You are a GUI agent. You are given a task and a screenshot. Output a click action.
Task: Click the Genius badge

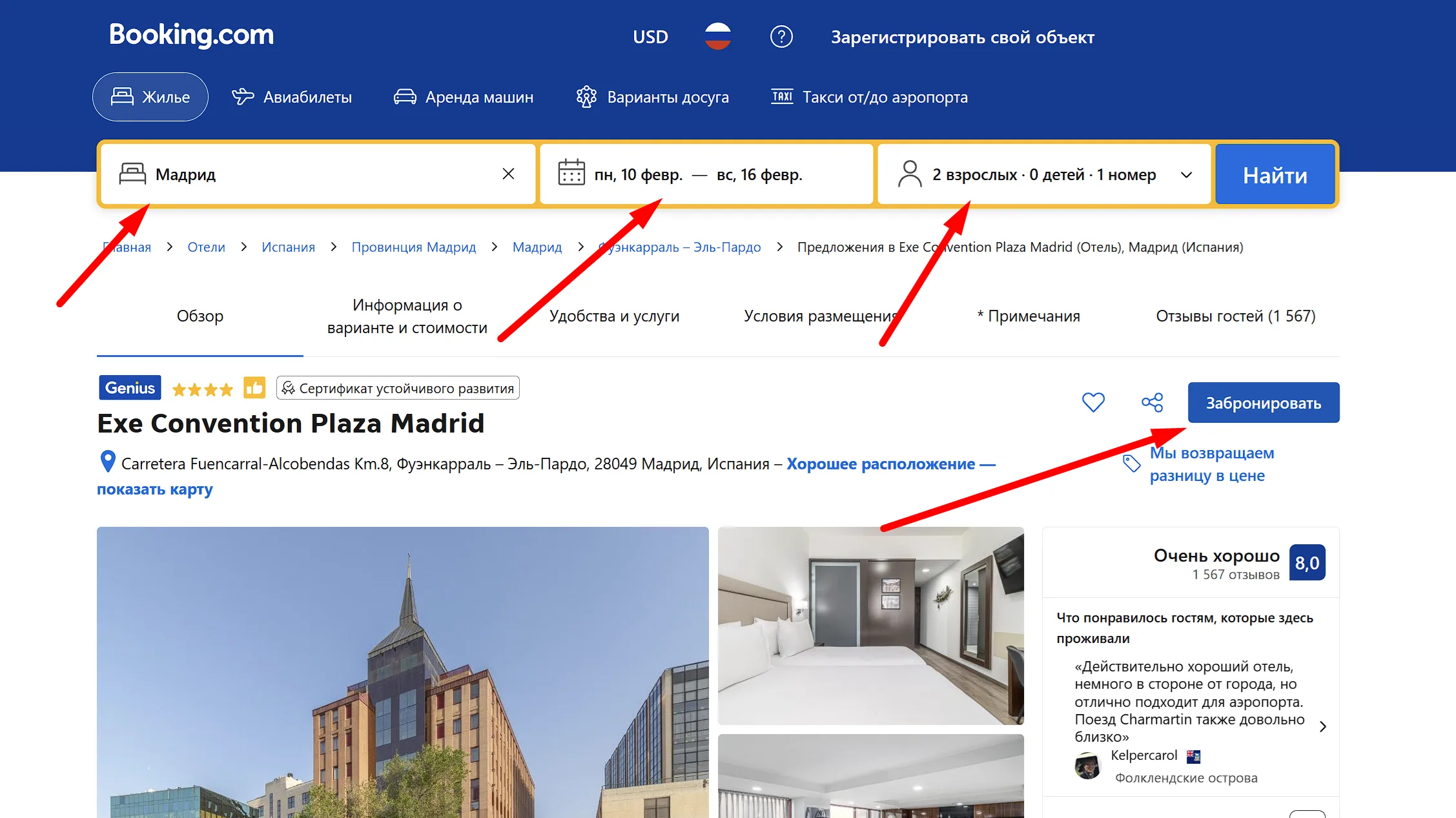(130, 387)
